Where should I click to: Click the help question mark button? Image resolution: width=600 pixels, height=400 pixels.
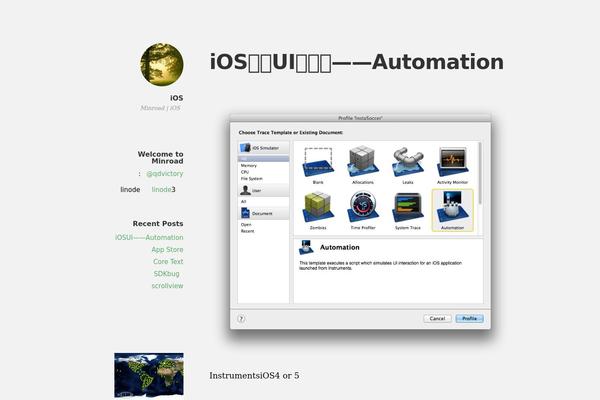(x=241, y=318)
